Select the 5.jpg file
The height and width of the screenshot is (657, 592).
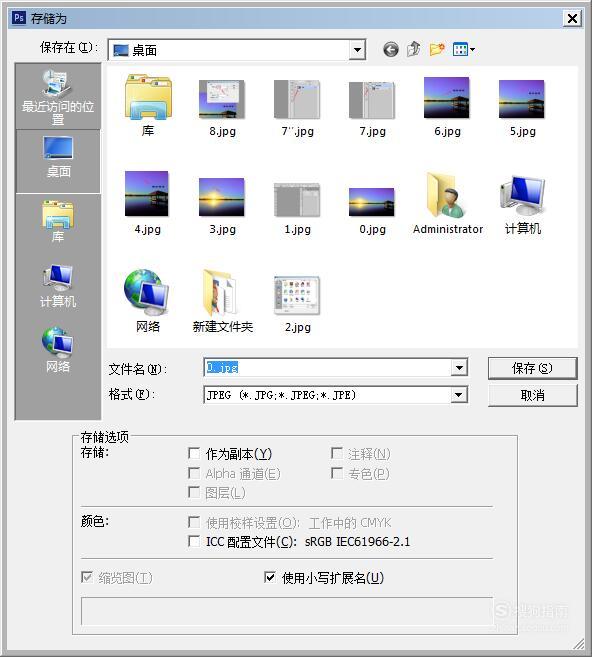tap(522, 108)
